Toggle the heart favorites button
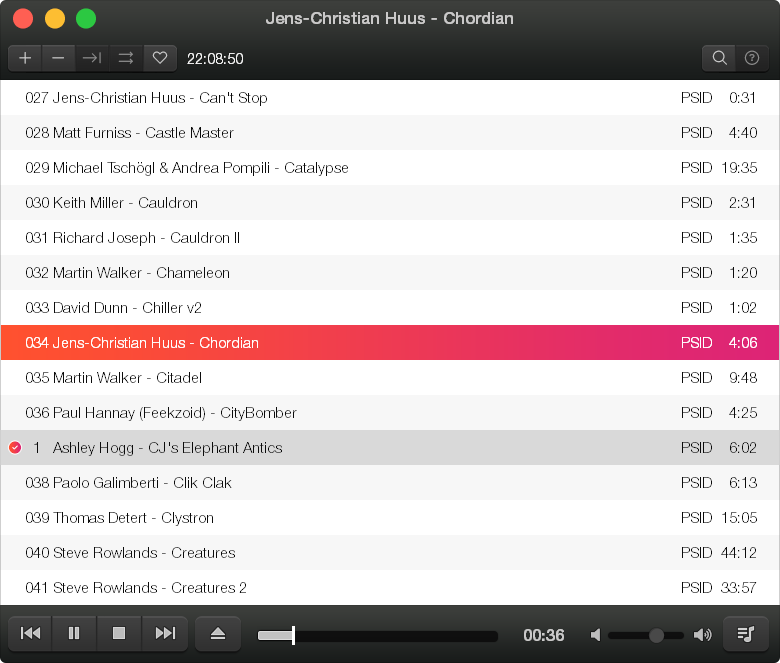Viewport: 780px width, 663px height. click(159, 58)
